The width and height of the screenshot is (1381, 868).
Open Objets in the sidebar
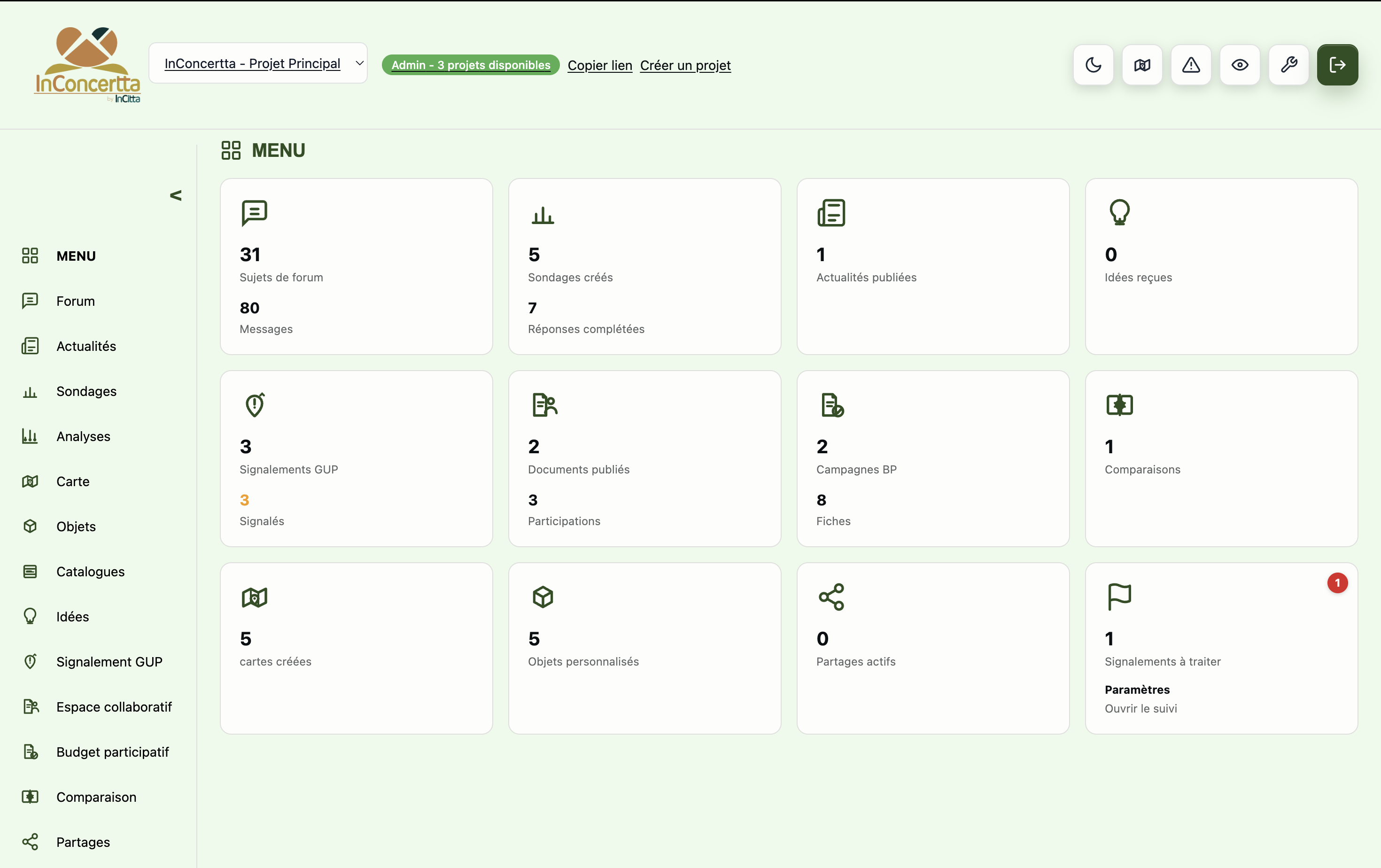click(x=76, y=527)
